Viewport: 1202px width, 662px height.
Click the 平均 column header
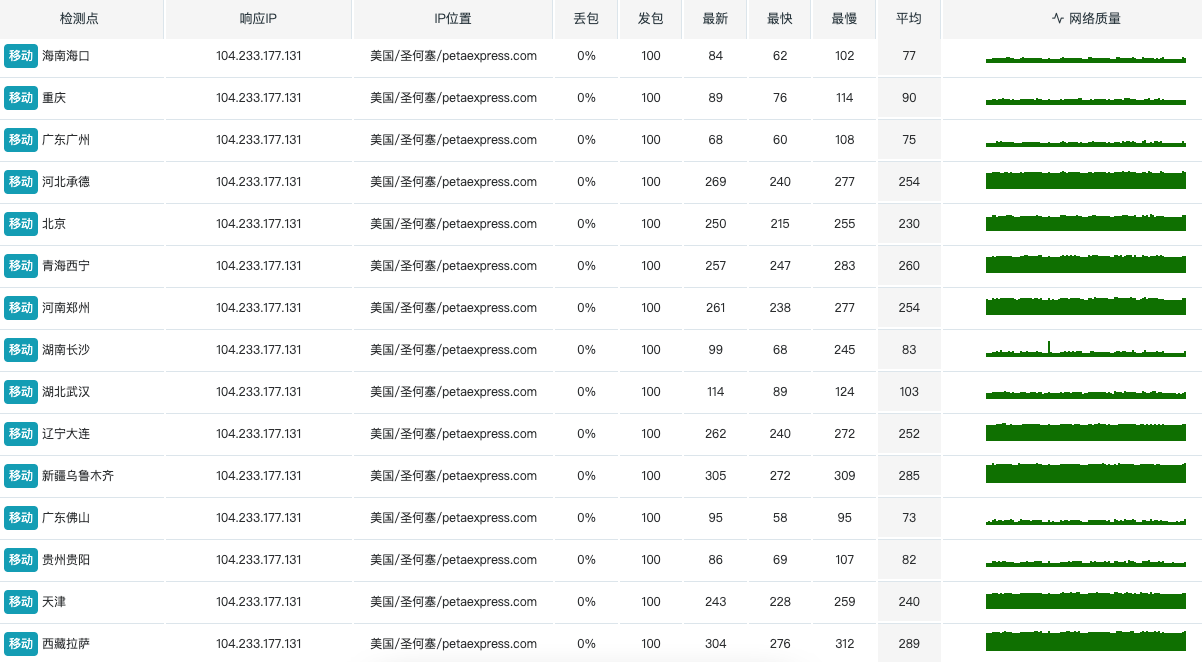(x=908, y=18)
